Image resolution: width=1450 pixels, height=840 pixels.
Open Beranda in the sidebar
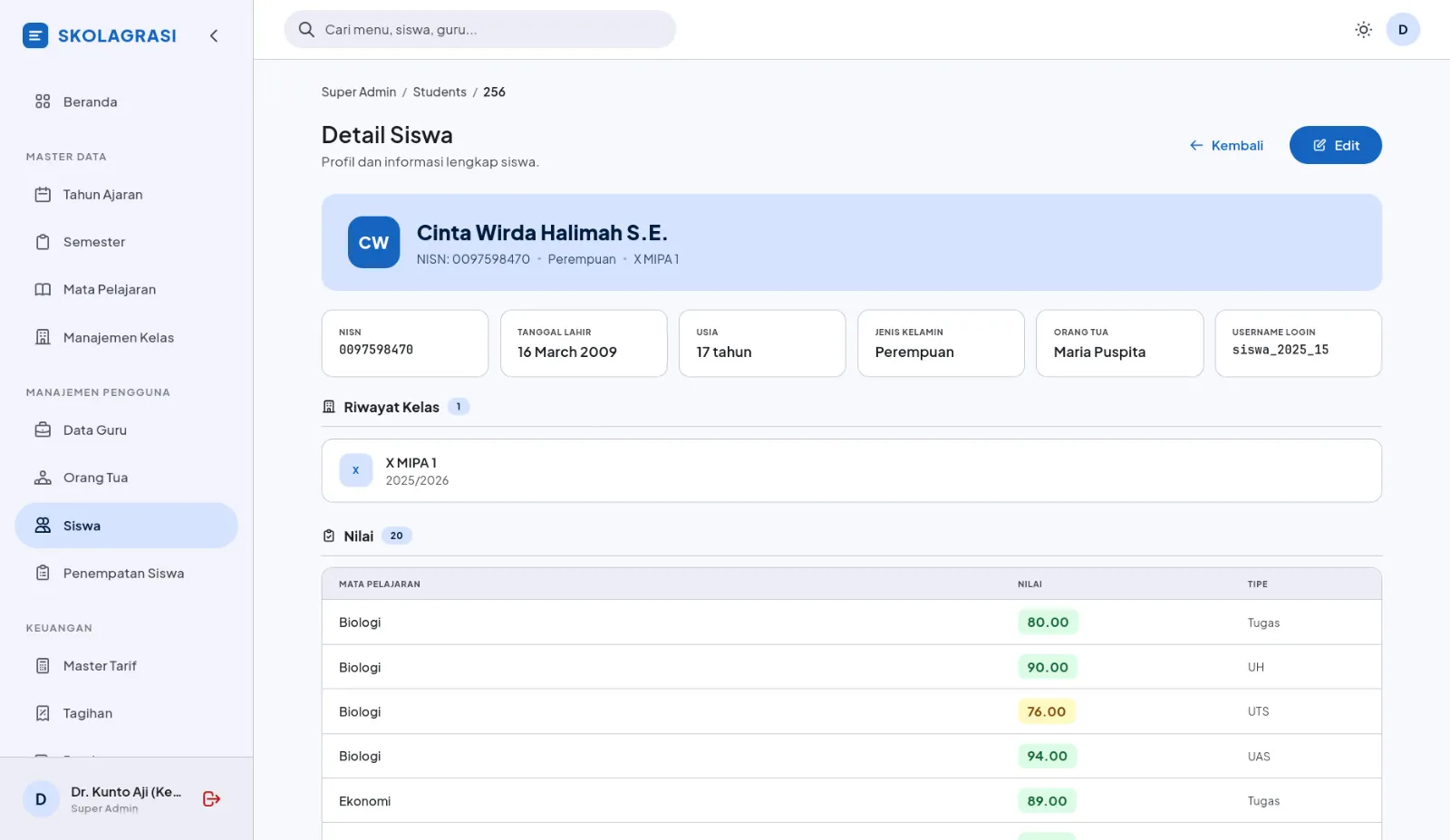(x=126, y=101)
